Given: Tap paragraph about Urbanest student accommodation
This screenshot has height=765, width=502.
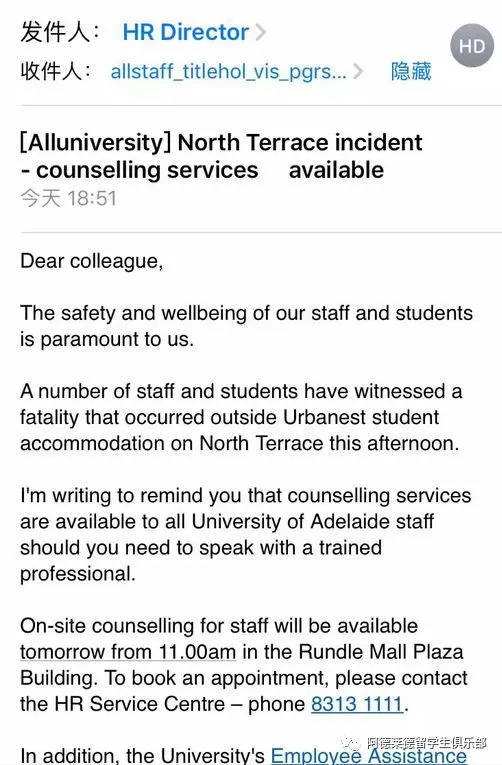Looking at the screenshot, I should click(241, 417).
